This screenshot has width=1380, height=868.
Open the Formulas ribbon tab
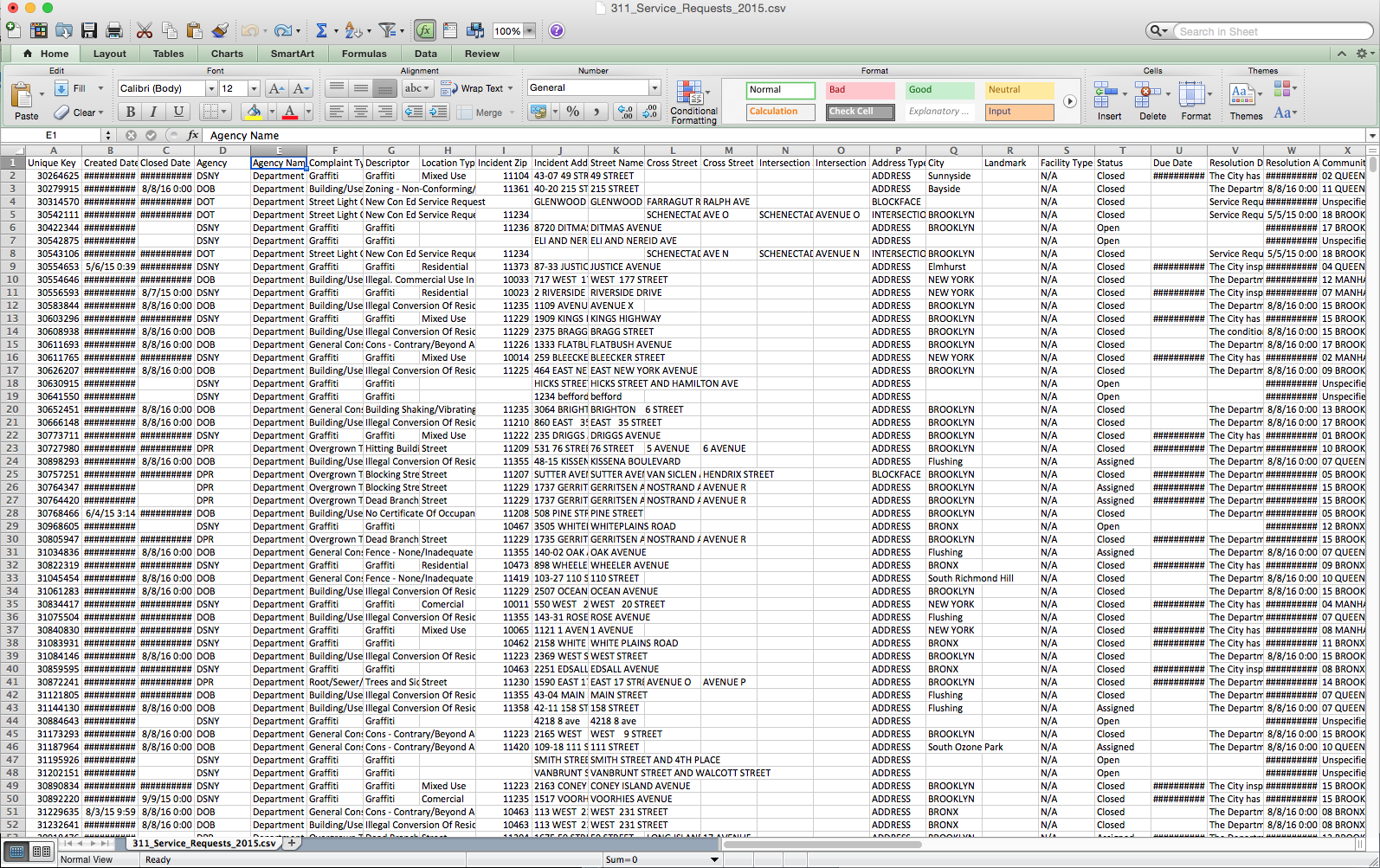point(364,54)
